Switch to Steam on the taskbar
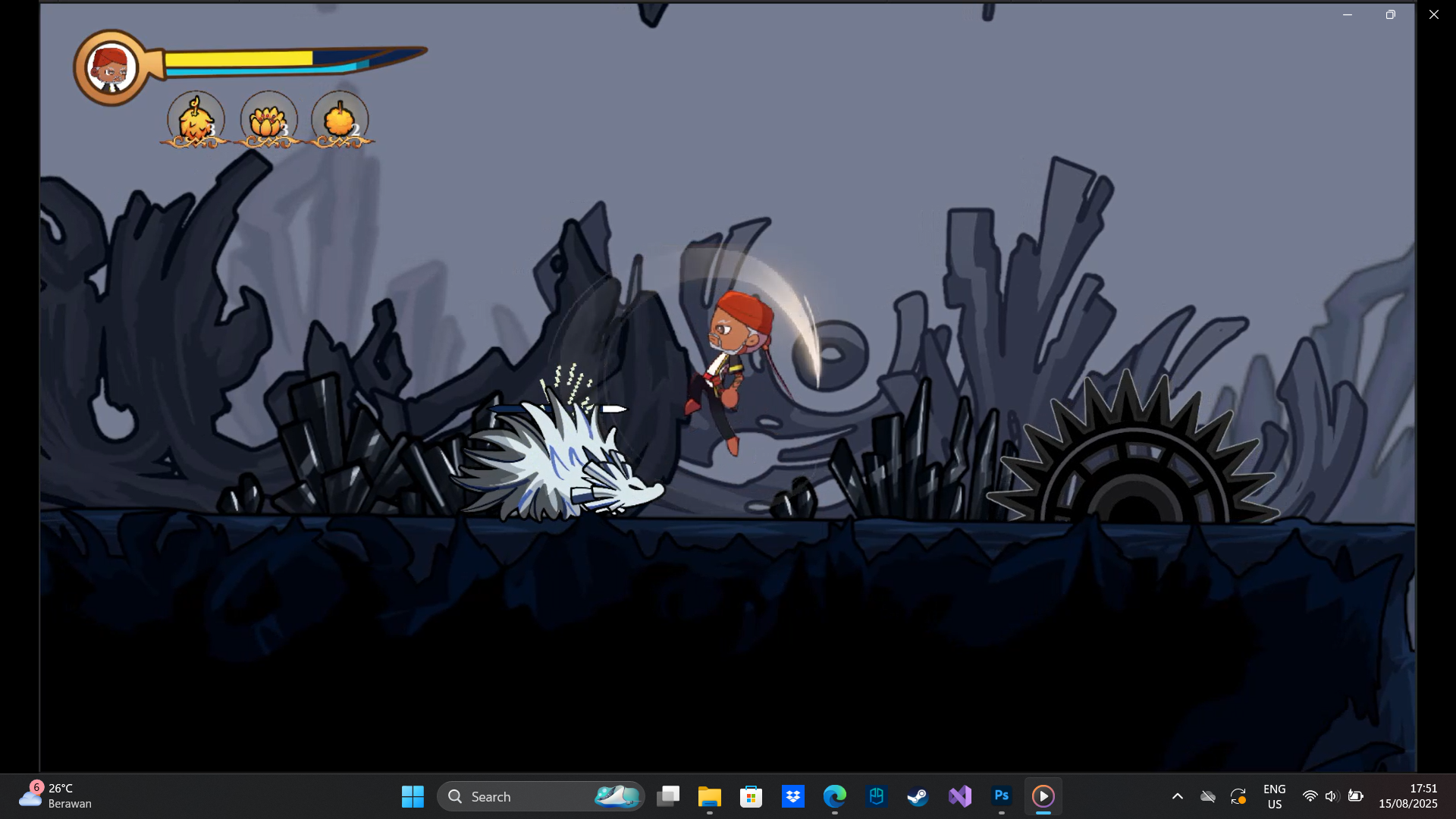Screen dimensions: 1456x819 tap(918, 796)
